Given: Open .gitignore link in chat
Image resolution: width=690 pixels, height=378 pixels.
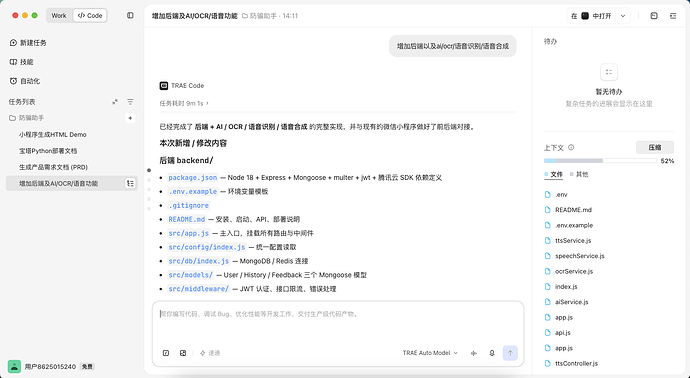Looking at the screenshot, I should pos(189,206).
